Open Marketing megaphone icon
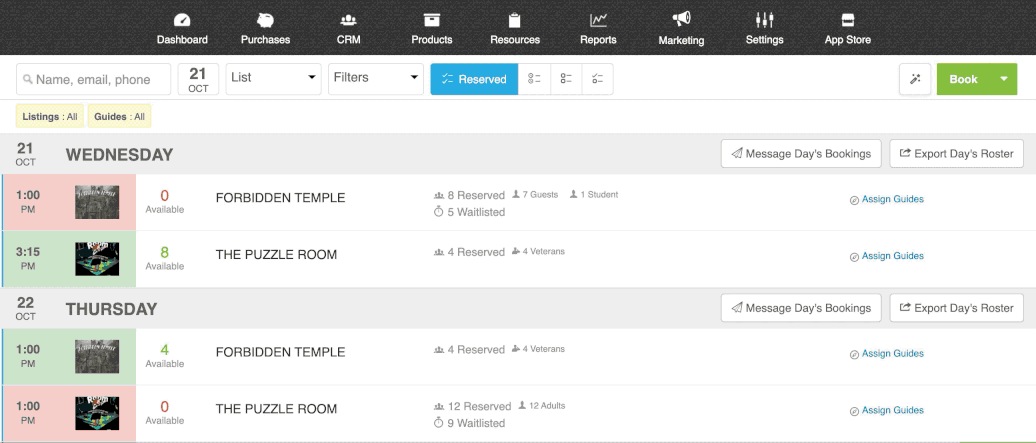 pos(681,19)
